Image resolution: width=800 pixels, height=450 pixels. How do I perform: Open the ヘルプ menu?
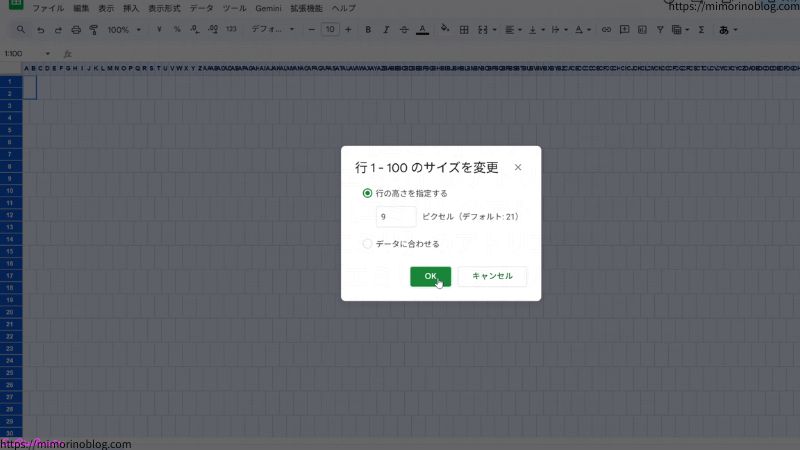pos(343,8)
